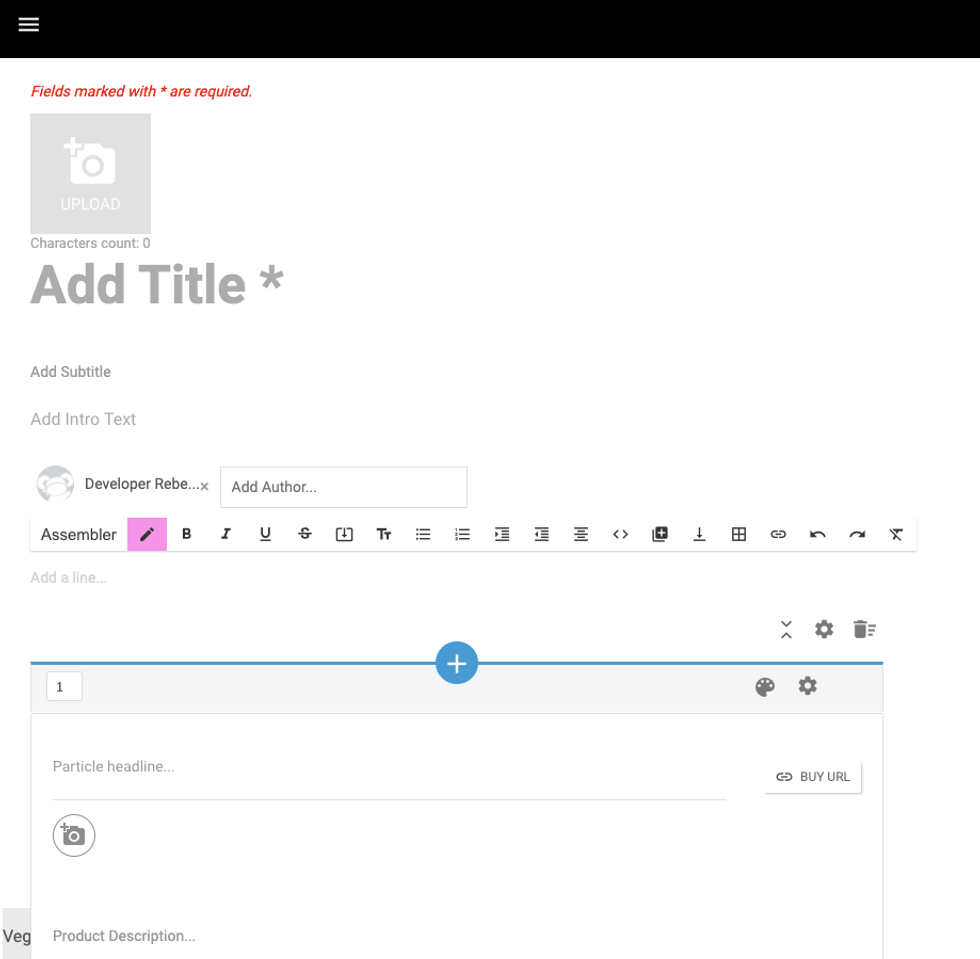Viewport: 980px width, 959px height.
Task: Remove the Developer Rebe... author chip
Action: [204, 487]
